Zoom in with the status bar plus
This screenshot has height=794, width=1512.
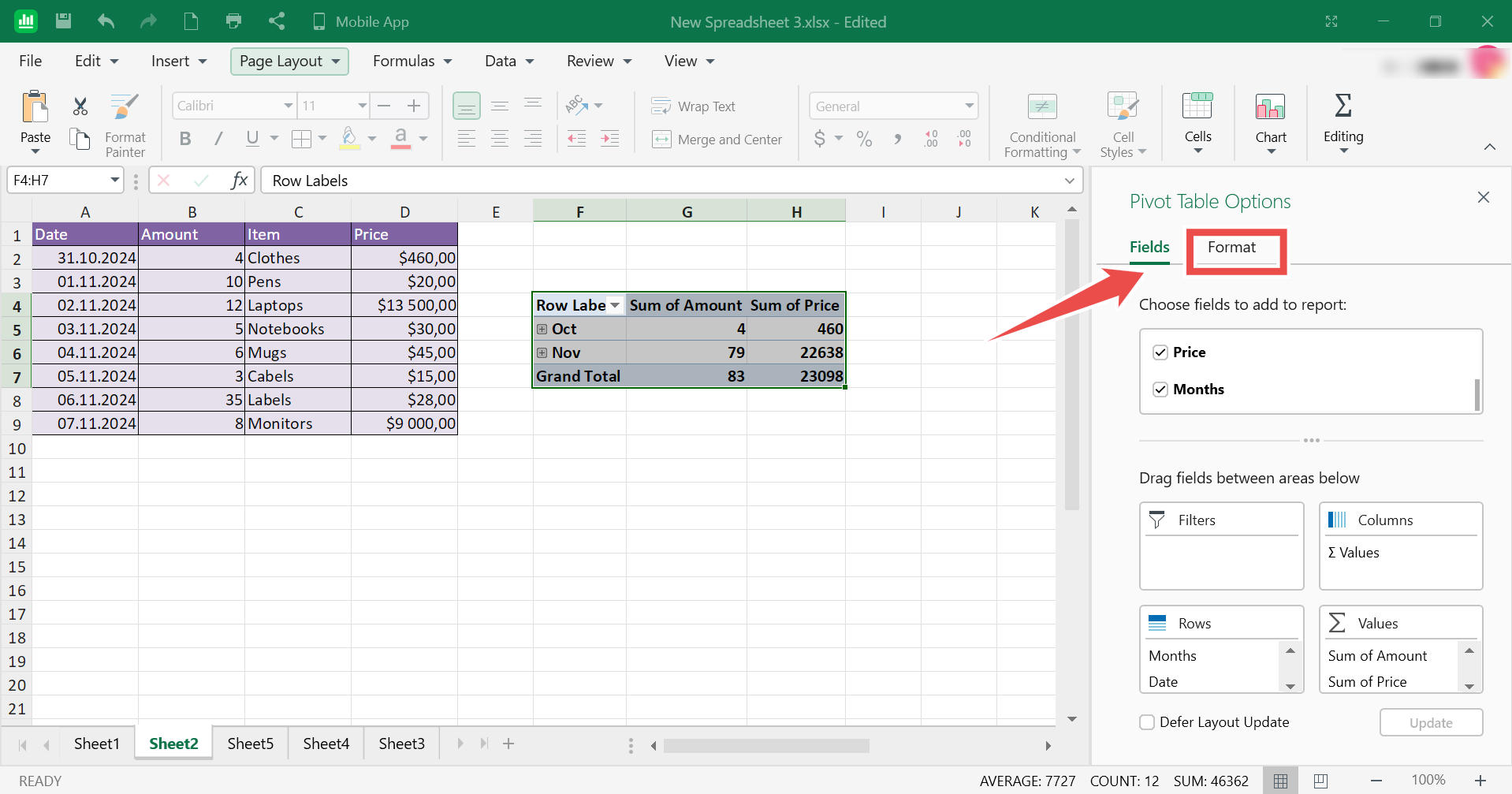(1480, 781)
